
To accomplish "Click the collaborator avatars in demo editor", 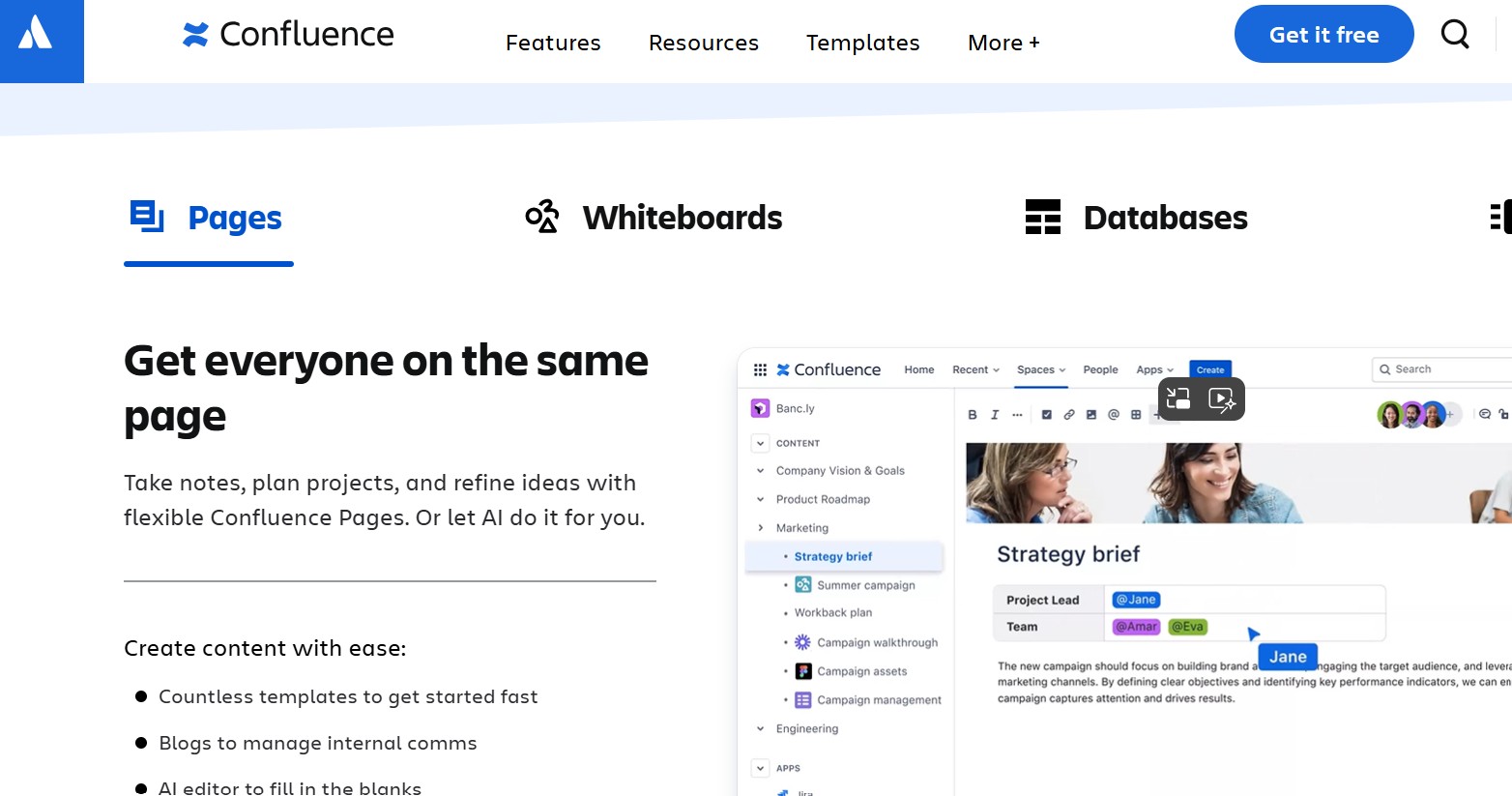I will [1412, 415].
